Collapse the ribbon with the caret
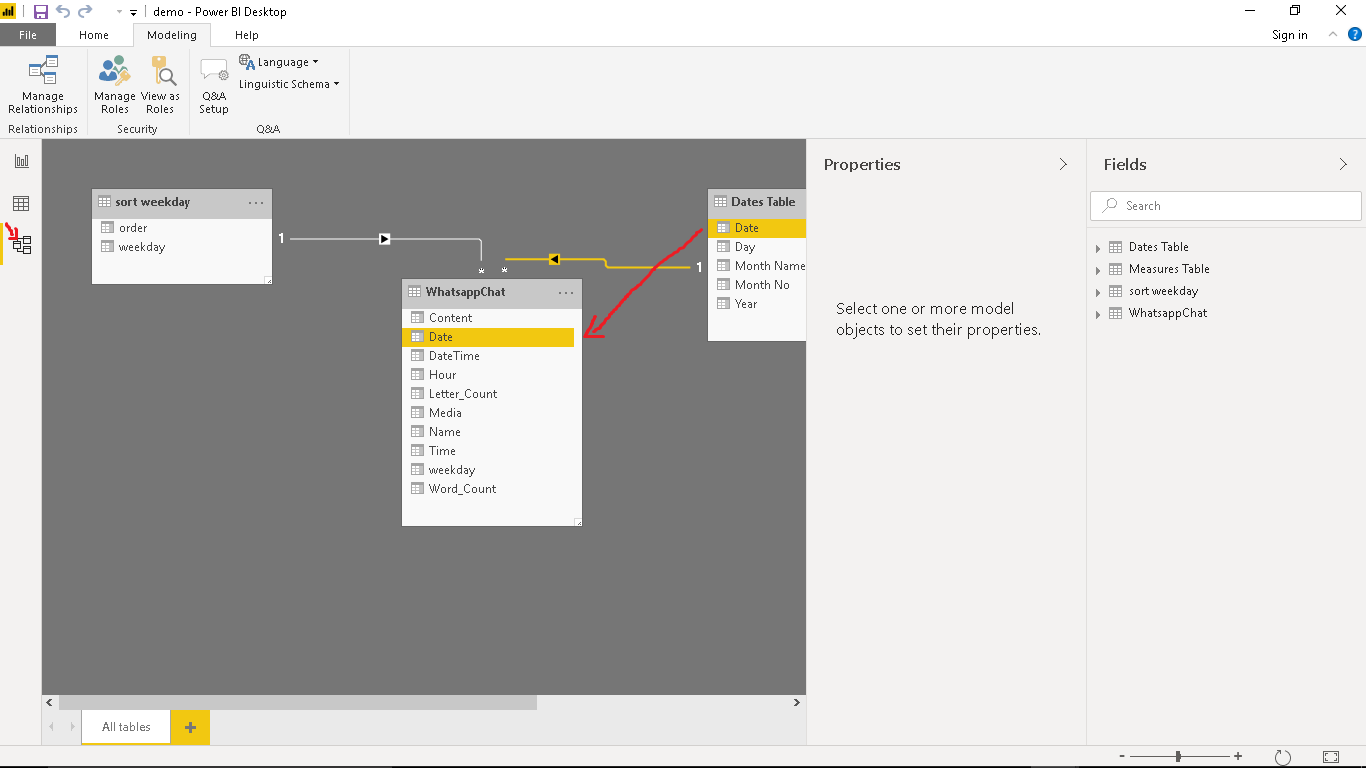The height and width of the screenshot is (768, 1366). pyautogui.click(x=1332, y=34)
